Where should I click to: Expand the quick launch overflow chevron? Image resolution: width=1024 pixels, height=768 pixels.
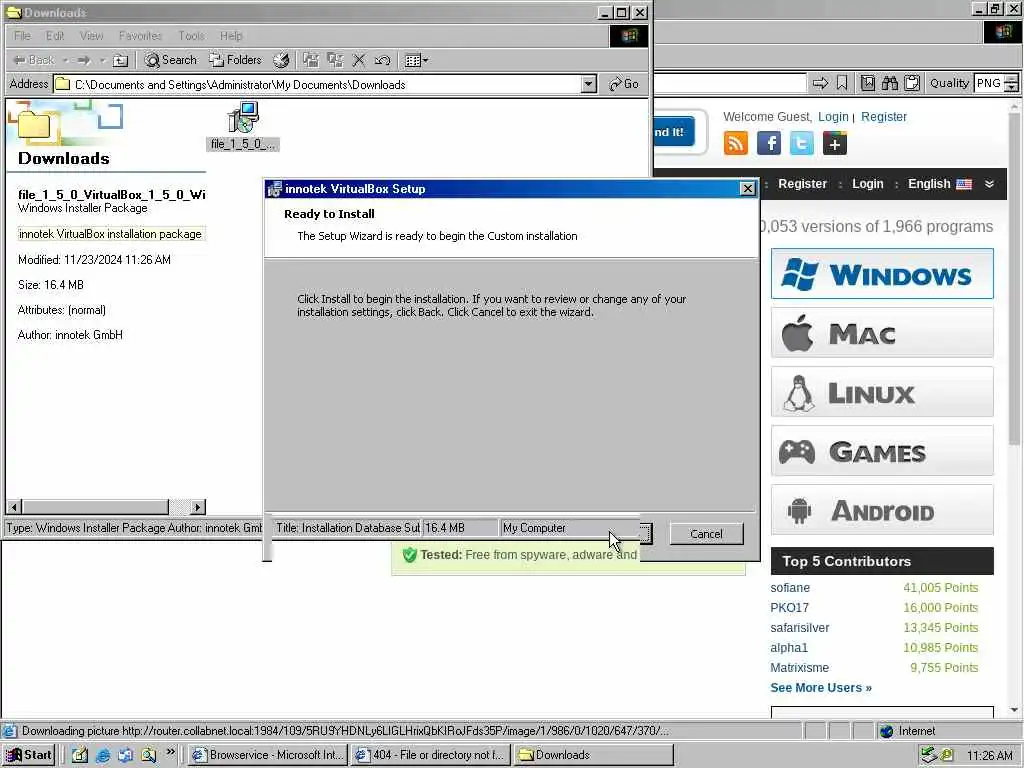pos(171,752)
